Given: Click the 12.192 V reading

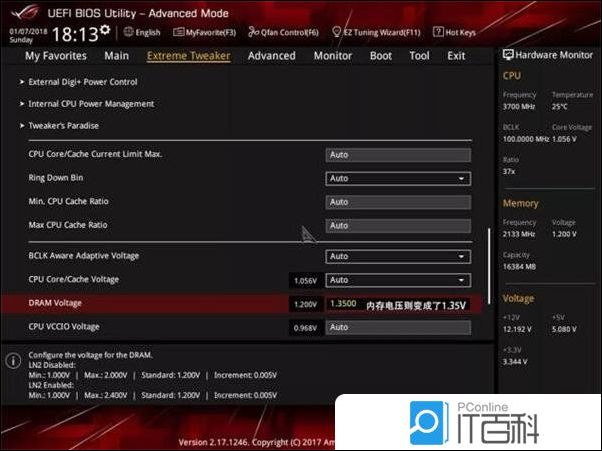Looking at the screenshot, I should 517,329.
